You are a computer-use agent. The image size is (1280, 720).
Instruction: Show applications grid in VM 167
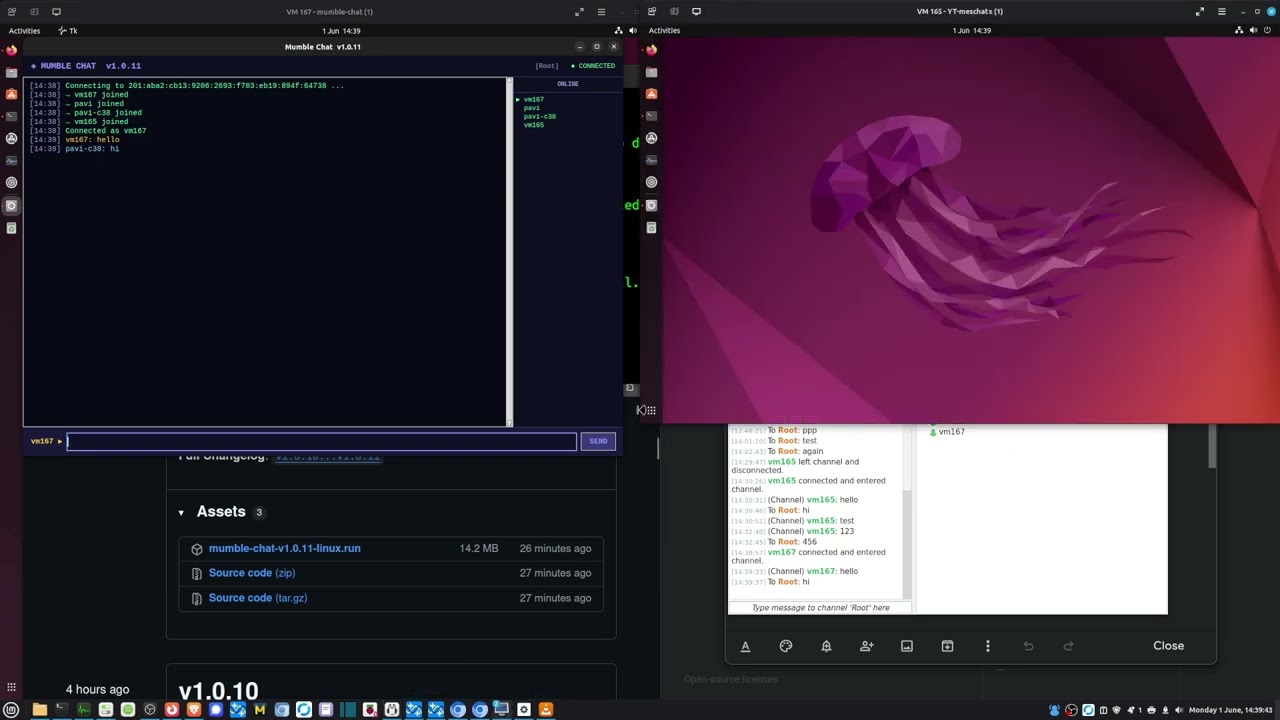pos(11,687)
